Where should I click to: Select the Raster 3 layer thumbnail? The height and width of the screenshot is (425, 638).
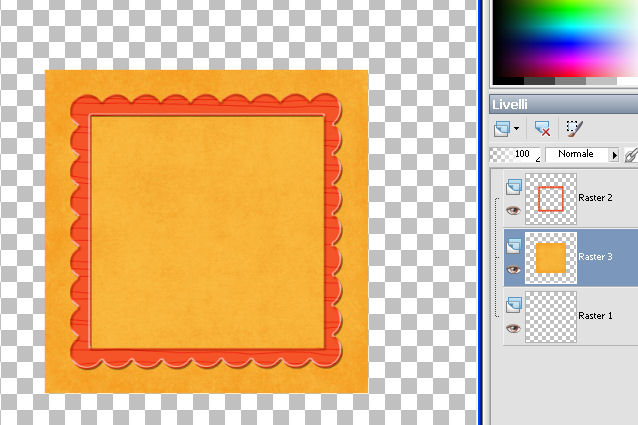tap(551, 258)
